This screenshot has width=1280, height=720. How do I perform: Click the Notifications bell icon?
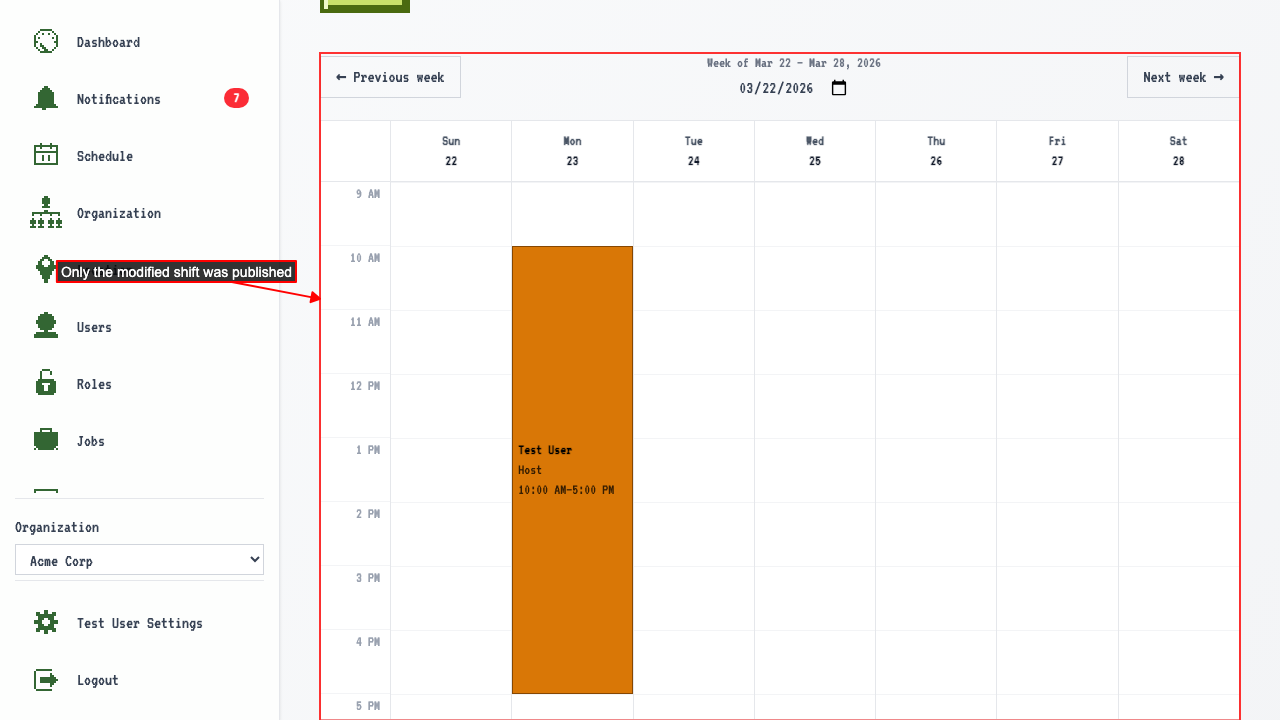(46, 98)
